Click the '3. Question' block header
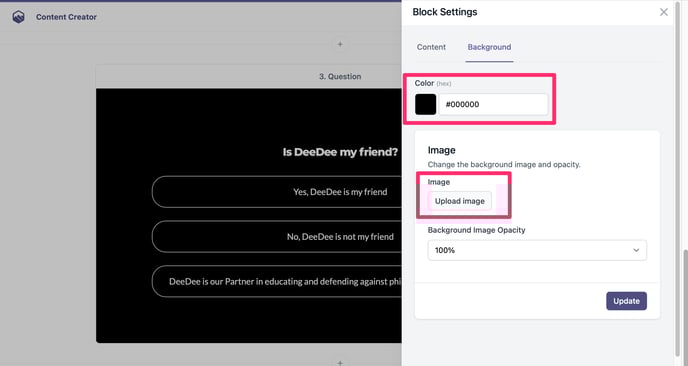This screenshot has height=366, width=688. point(249,76)
